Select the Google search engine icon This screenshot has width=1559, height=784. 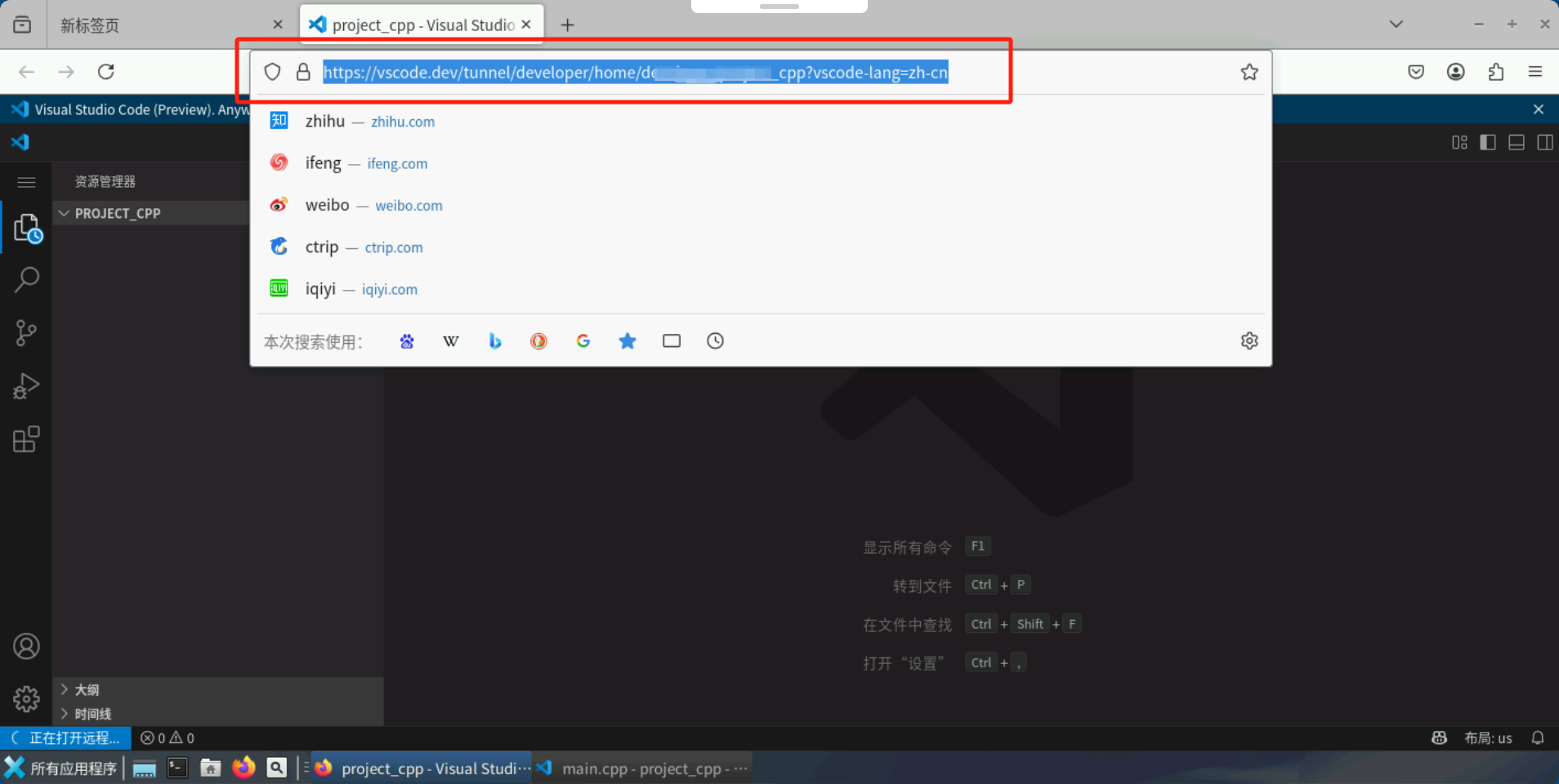click(583, 341)
